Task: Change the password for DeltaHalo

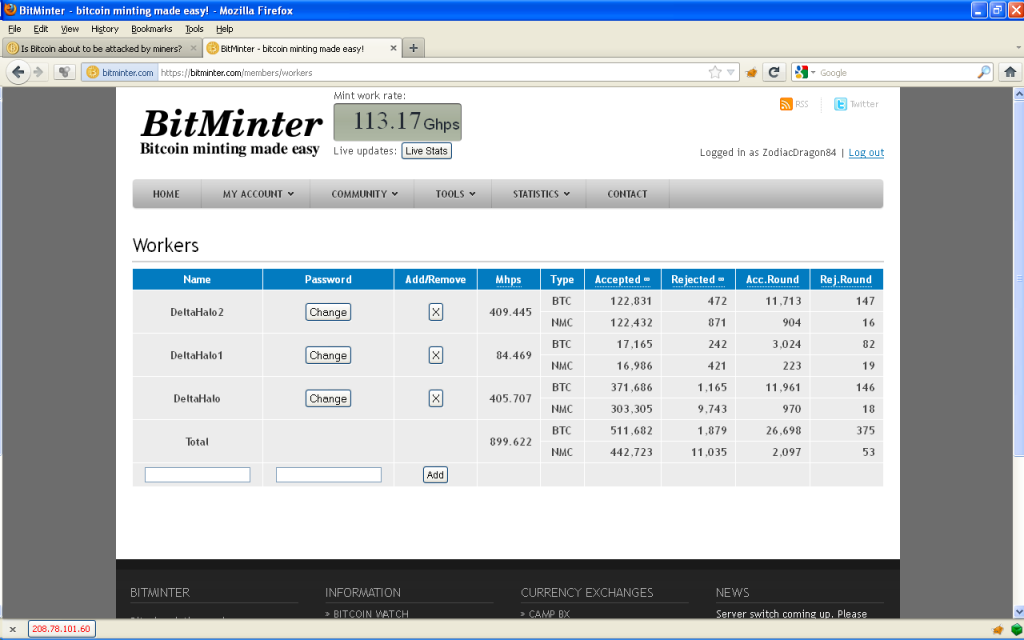Action: click(328, 398)
